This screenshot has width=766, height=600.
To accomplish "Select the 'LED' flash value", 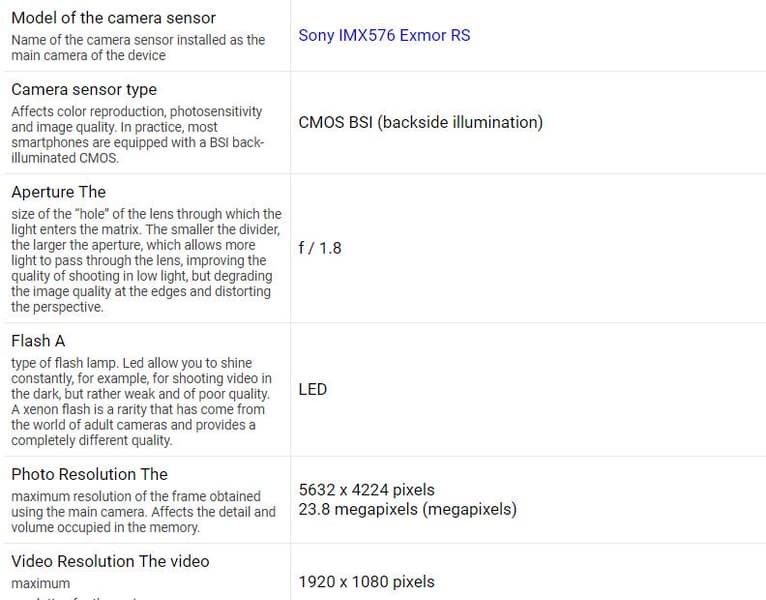I will click(x=313, y=389).
